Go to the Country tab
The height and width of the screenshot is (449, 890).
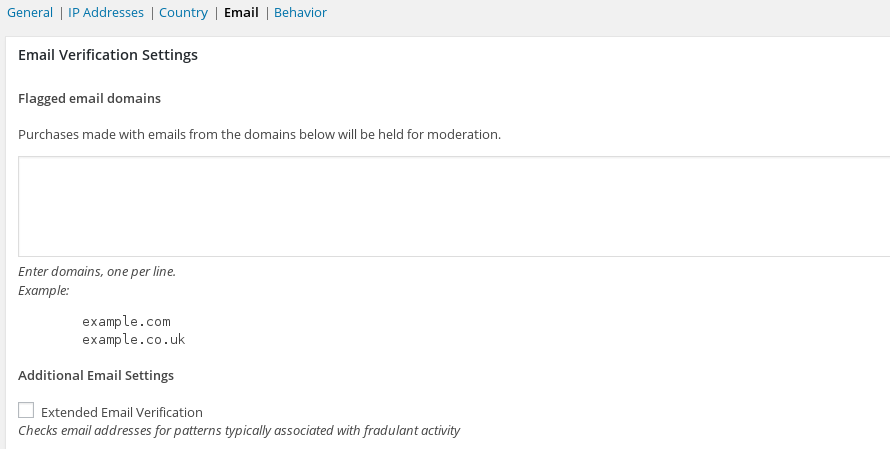coord(183,13)
